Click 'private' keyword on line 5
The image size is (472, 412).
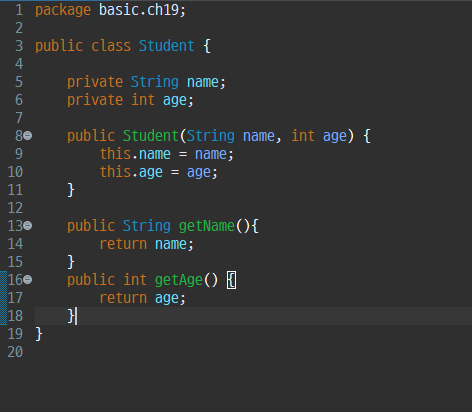coord(95,82)
